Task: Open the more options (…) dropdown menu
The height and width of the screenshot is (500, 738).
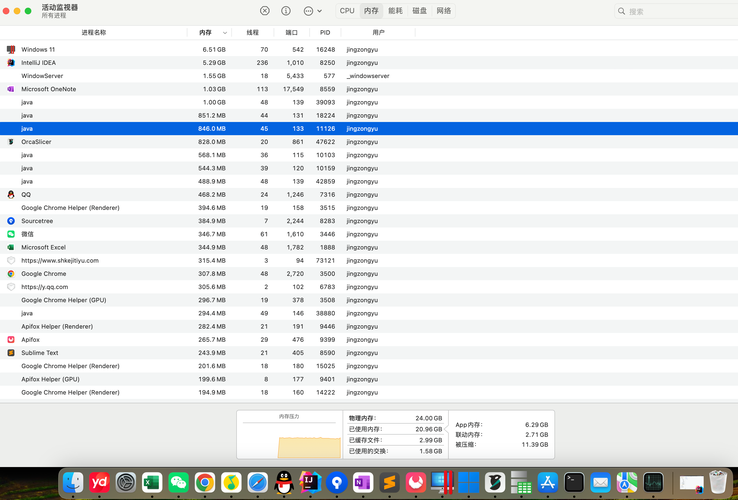Action: [x=312, y=11]
